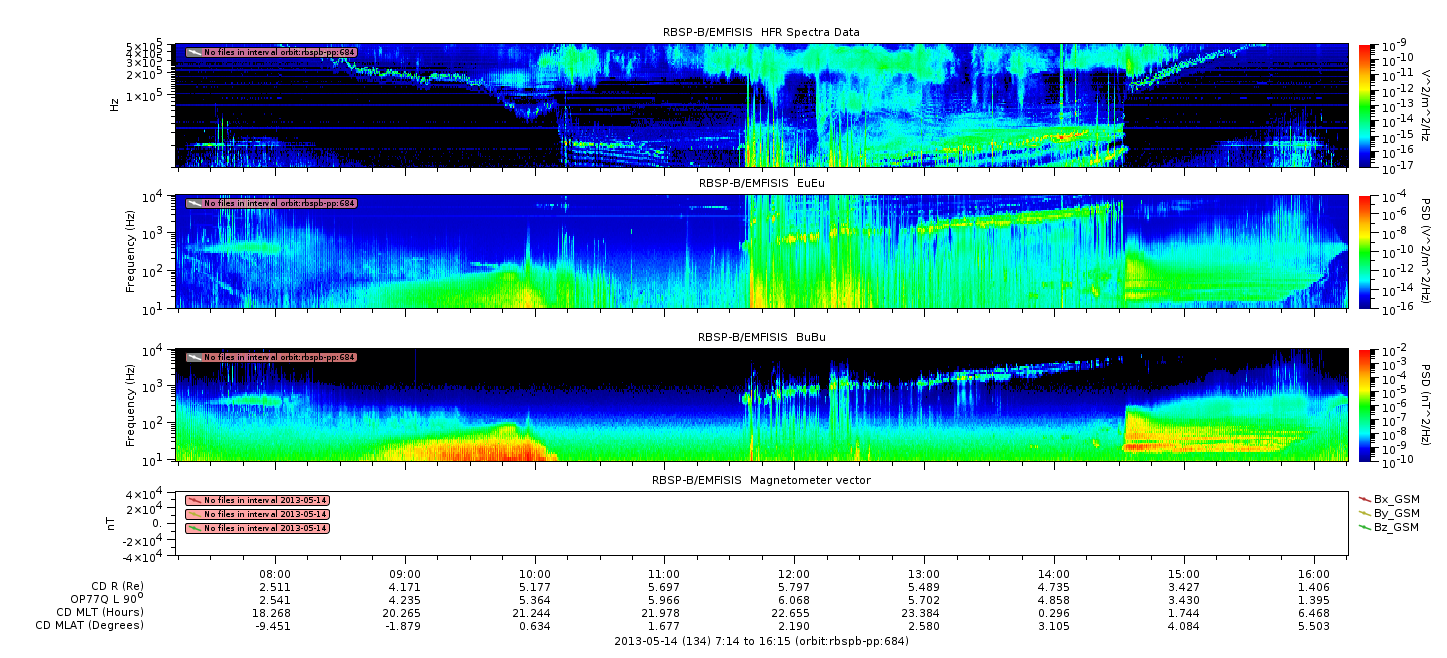Viewport: 1447px width, 658px height.
Task: Click the warning icon in the EuEu panel
Action: (x=194, y=203)
